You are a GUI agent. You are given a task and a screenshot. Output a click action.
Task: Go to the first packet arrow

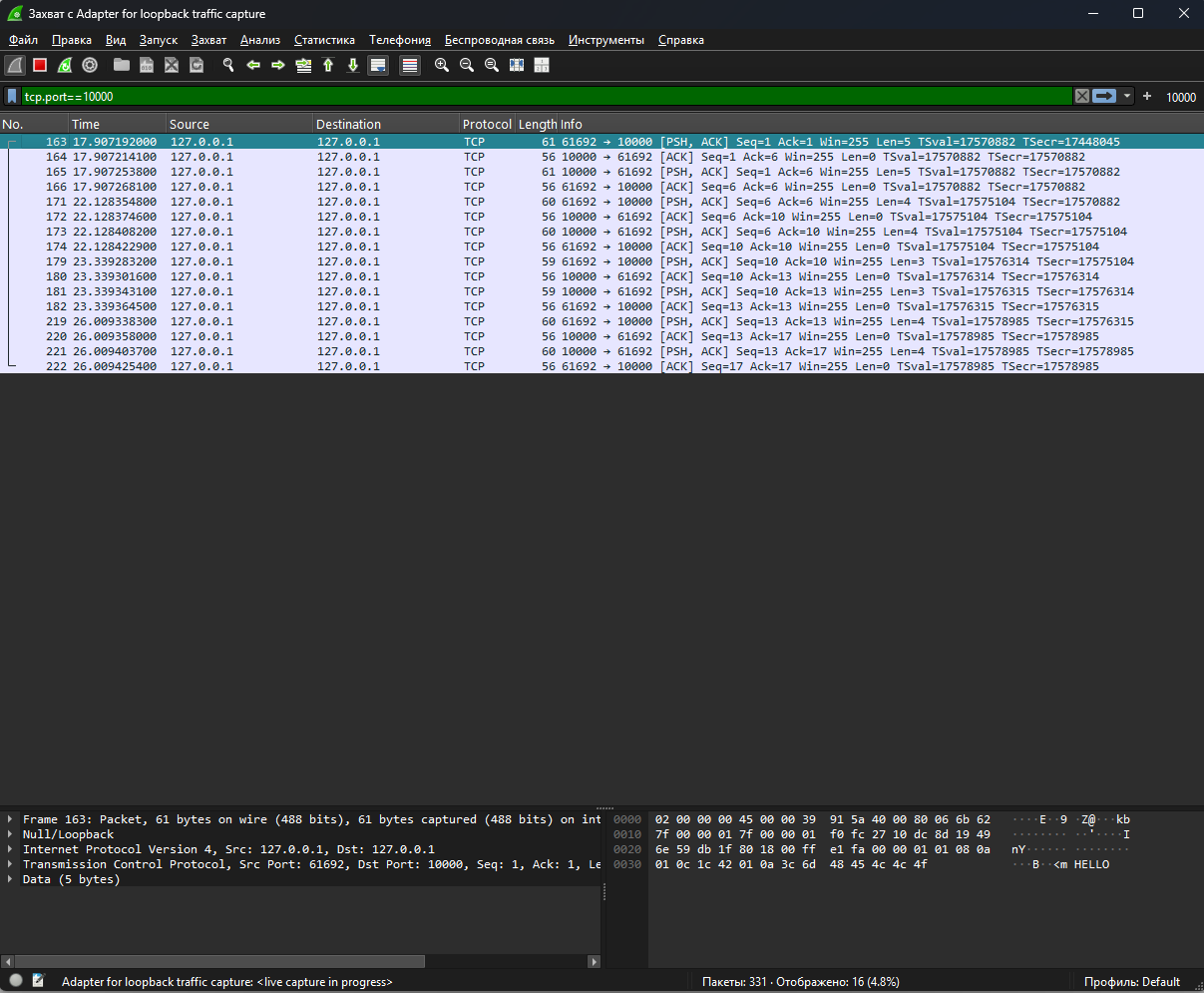[x=328, y=65]
